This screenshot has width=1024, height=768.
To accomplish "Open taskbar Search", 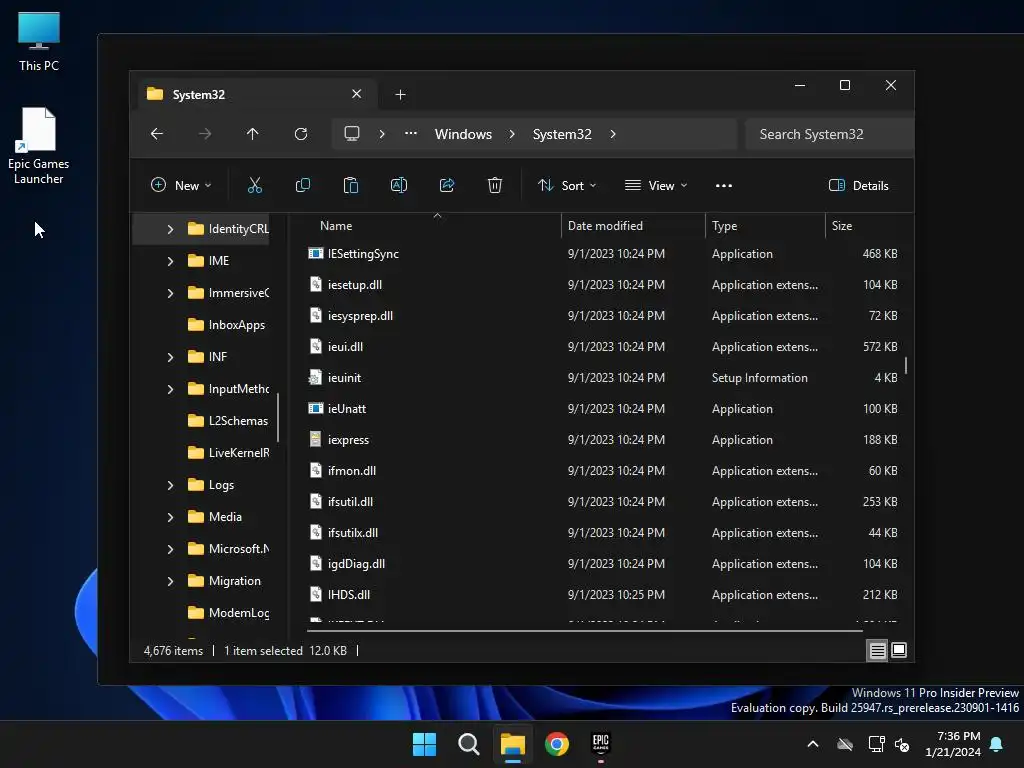I will [469, 744].
